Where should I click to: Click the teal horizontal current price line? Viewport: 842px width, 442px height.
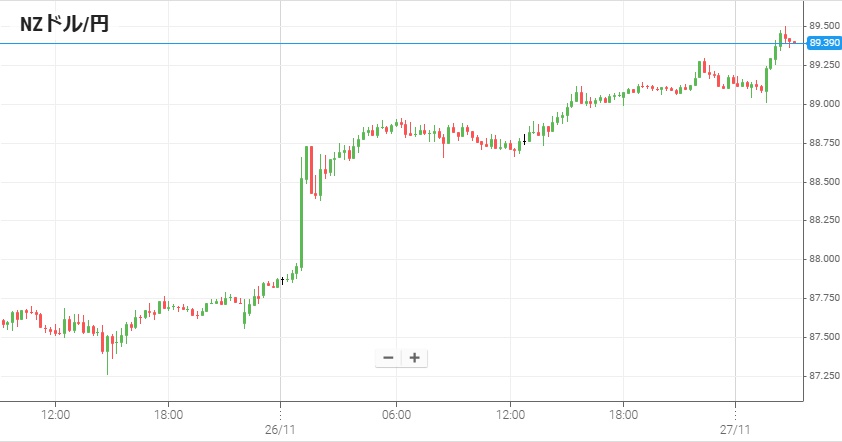(x=400, y=44)
